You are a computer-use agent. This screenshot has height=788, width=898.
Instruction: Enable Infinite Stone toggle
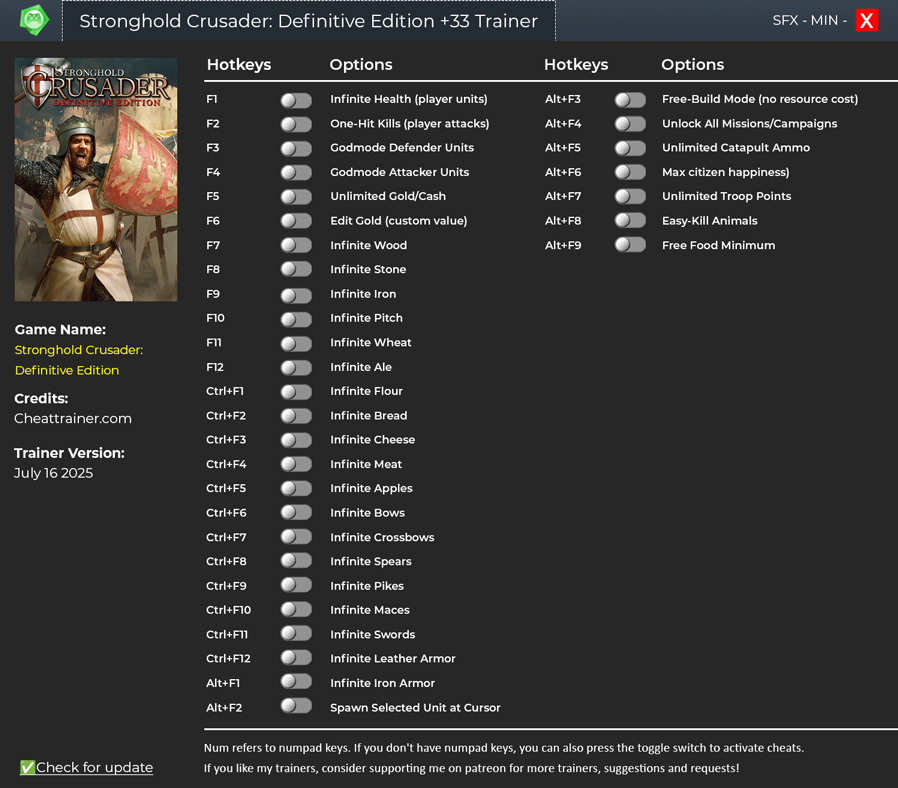coord(296,270)
